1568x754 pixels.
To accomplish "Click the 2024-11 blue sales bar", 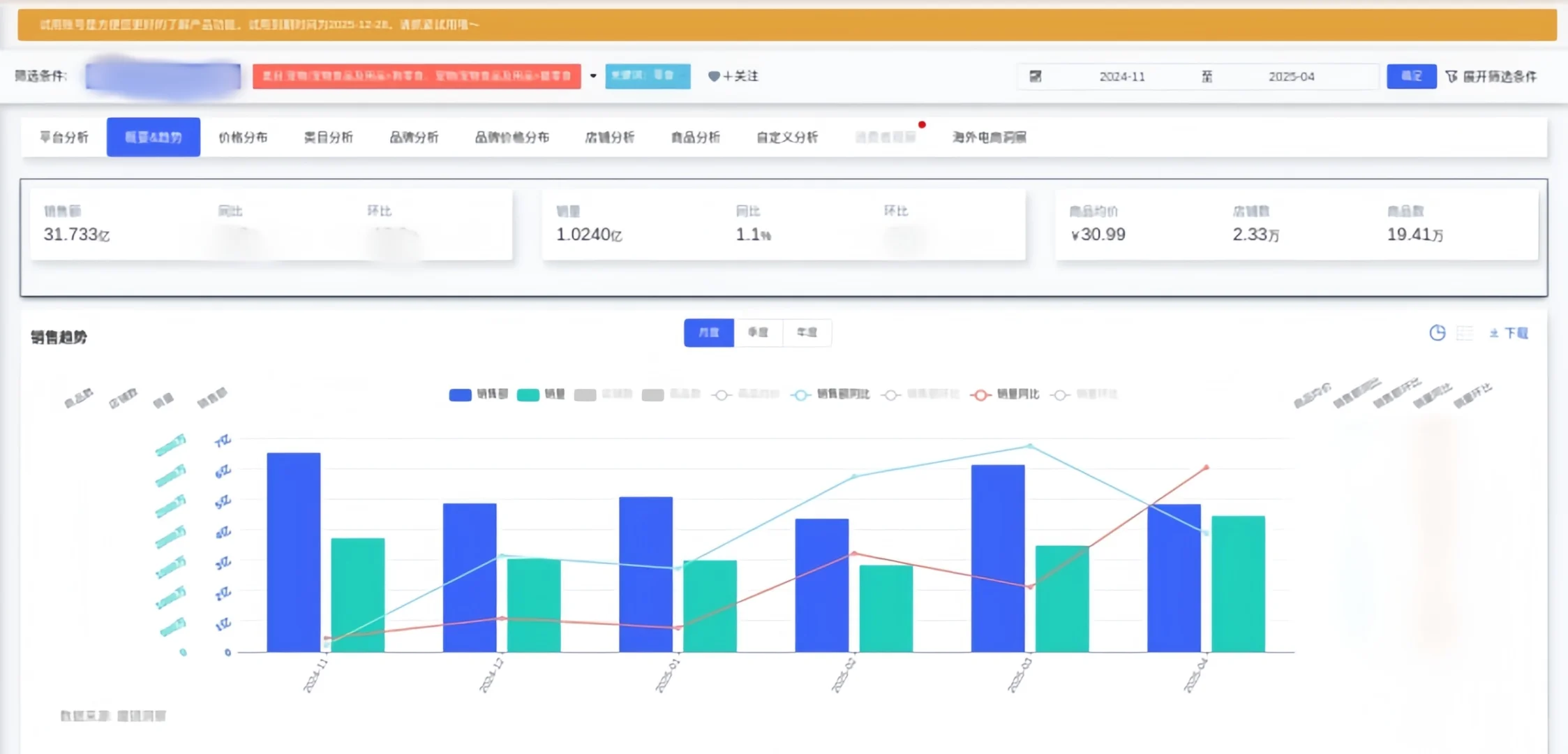I will point(294,552).
